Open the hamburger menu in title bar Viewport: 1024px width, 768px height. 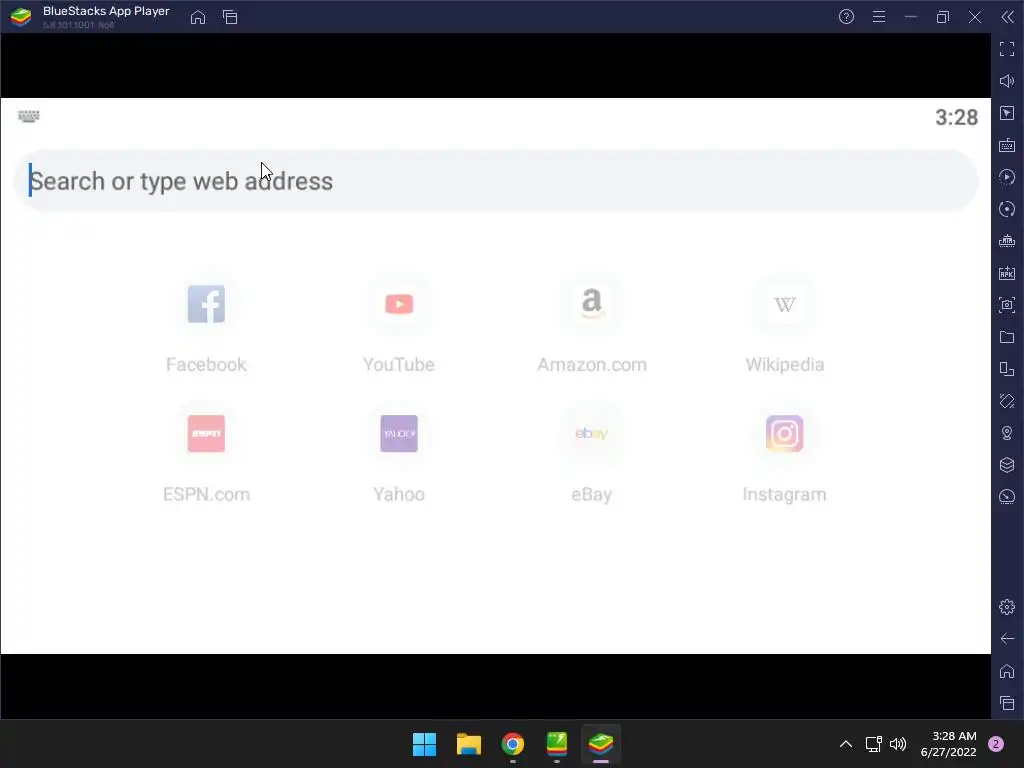[879, 17]
